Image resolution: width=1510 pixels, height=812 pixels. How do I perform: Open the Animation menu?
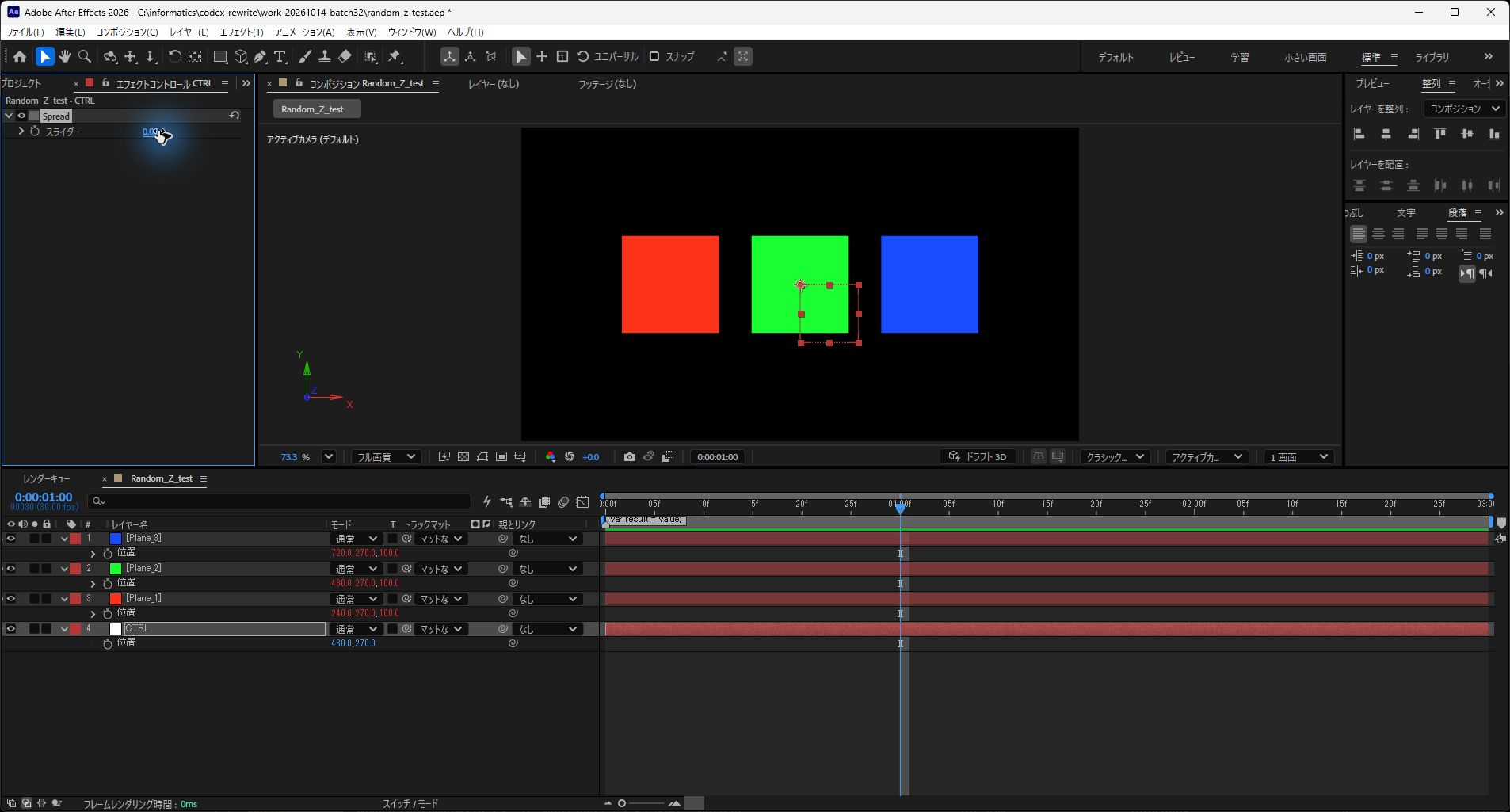304,32
